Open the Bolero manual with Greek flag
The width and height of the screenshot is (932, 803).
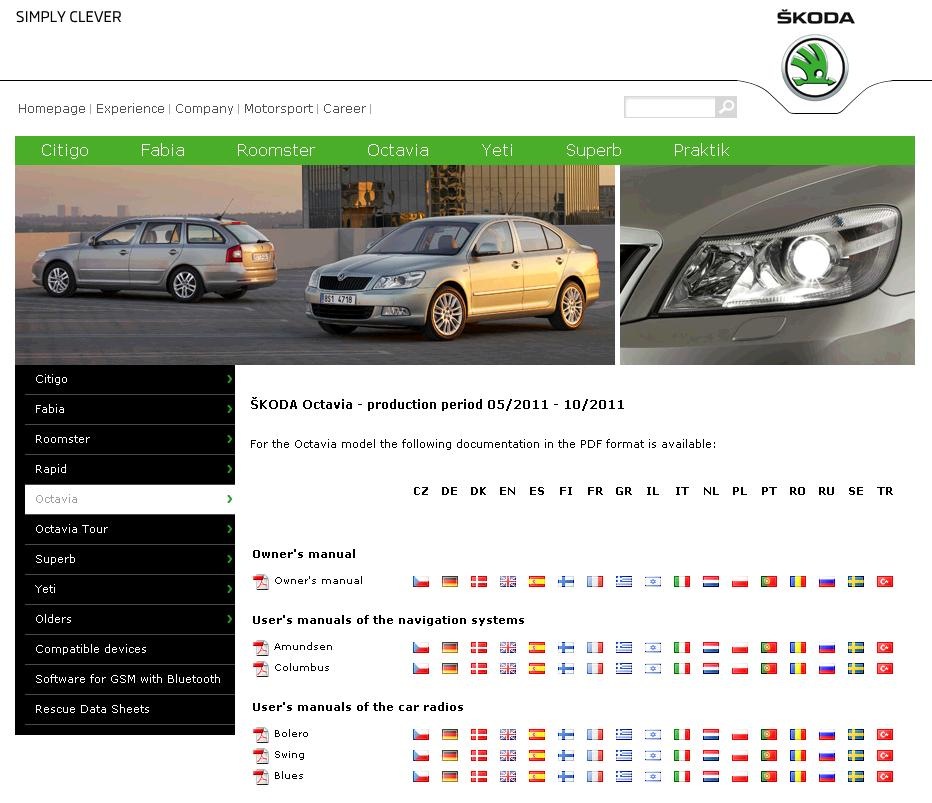pos(624,735)
